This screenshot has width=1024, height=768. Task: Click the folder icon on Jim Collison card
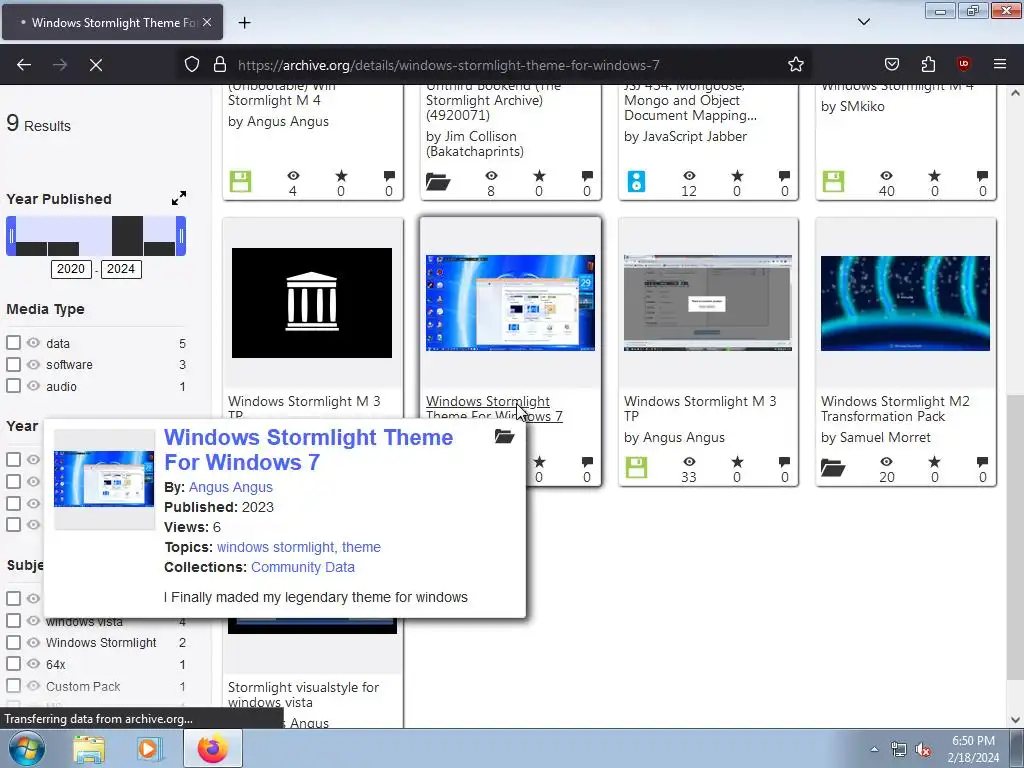(438, 182)
